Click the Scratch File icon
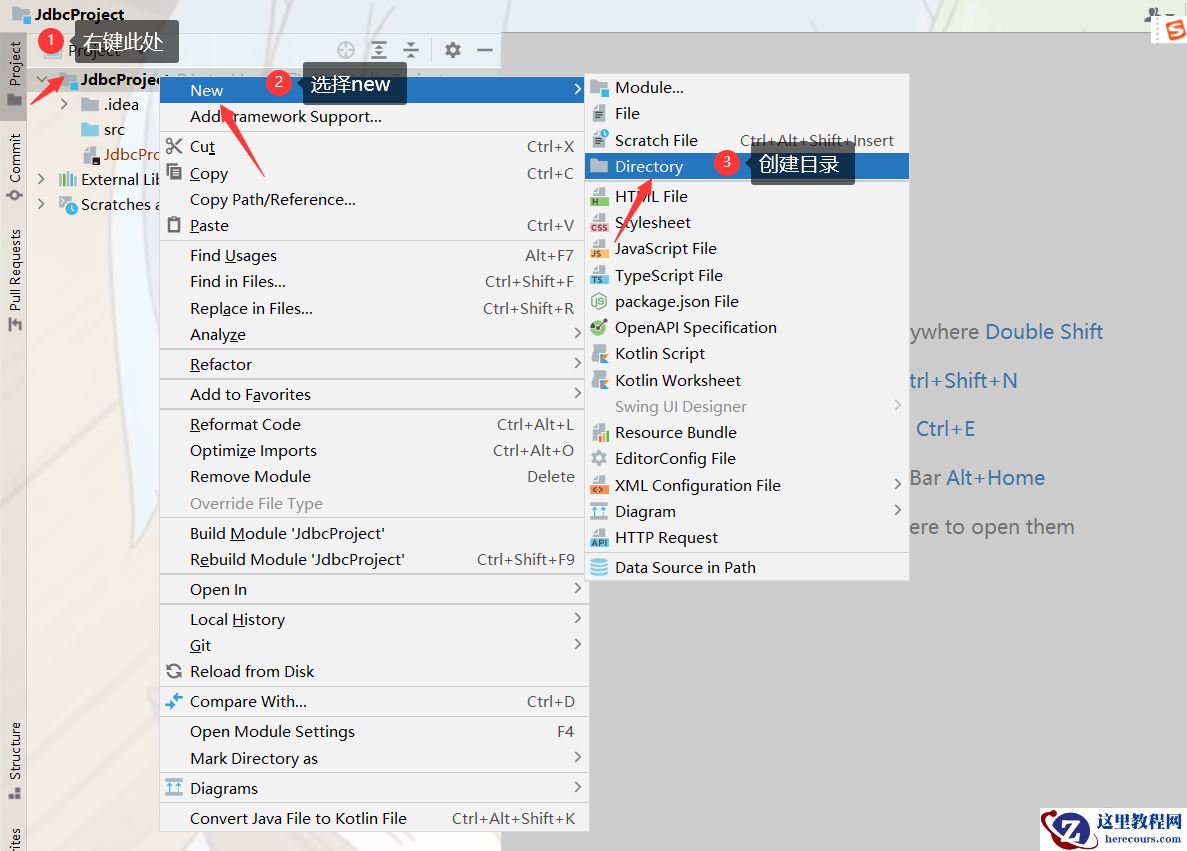The image size is (1187, 851). [600, 139]
